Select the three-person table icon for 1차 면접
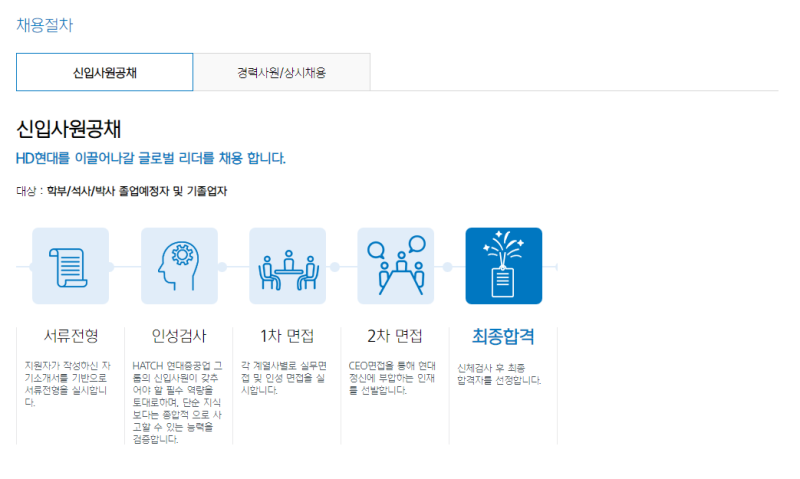The height and width of the screenshot is (479, 800). (287, 266)
